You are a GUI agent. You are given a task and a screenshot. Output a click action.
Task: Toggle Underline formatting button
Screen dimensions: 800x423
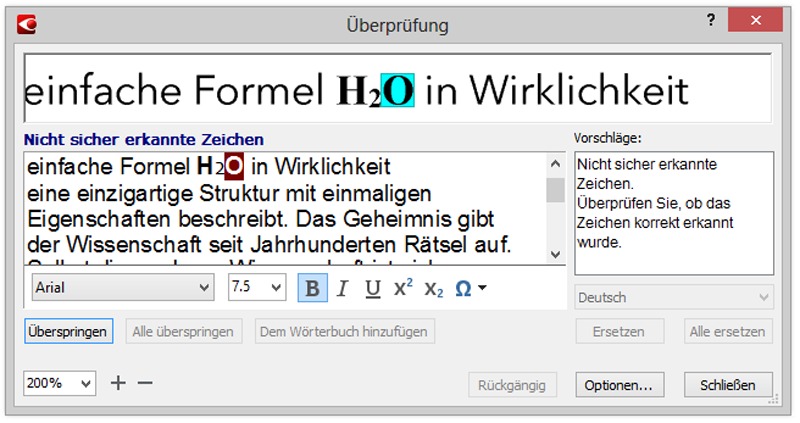[372, 288]
